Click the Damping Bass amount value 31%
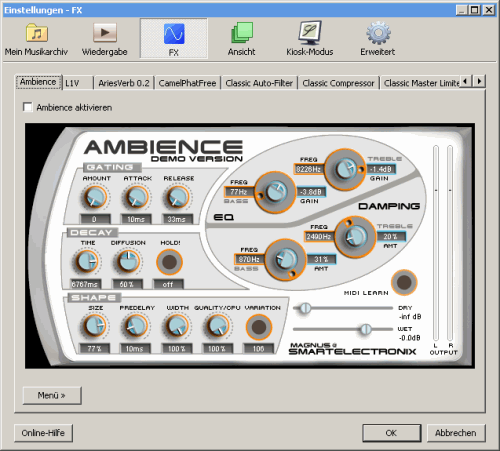 (x=321, y=259)
